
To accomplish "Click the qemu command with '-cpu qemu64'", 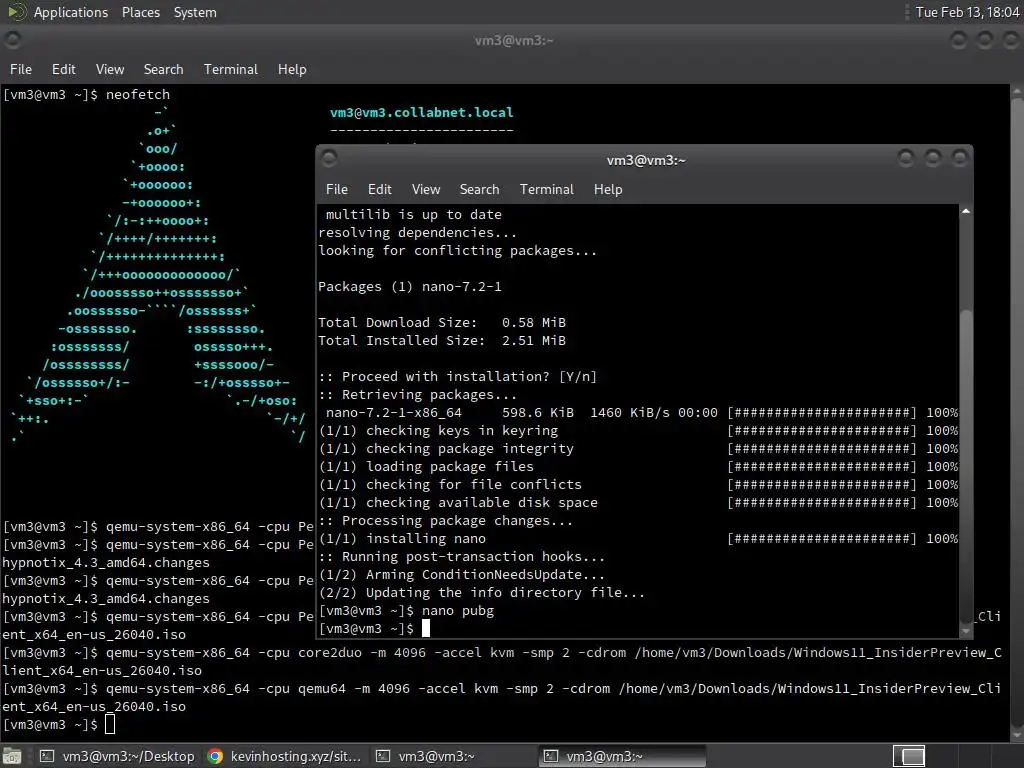I will coord(502,697).
